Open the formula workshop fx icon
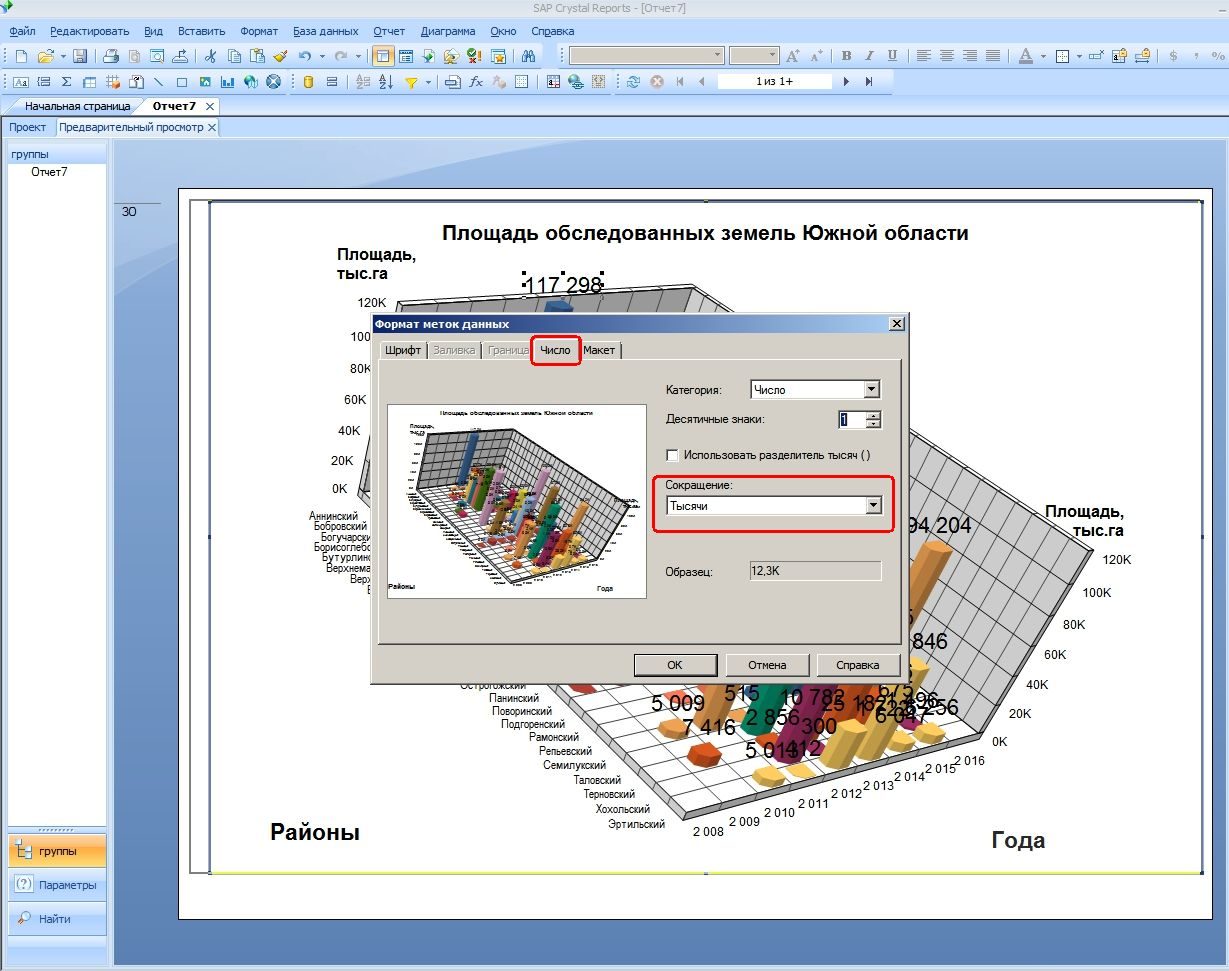 tap(477, 82)
